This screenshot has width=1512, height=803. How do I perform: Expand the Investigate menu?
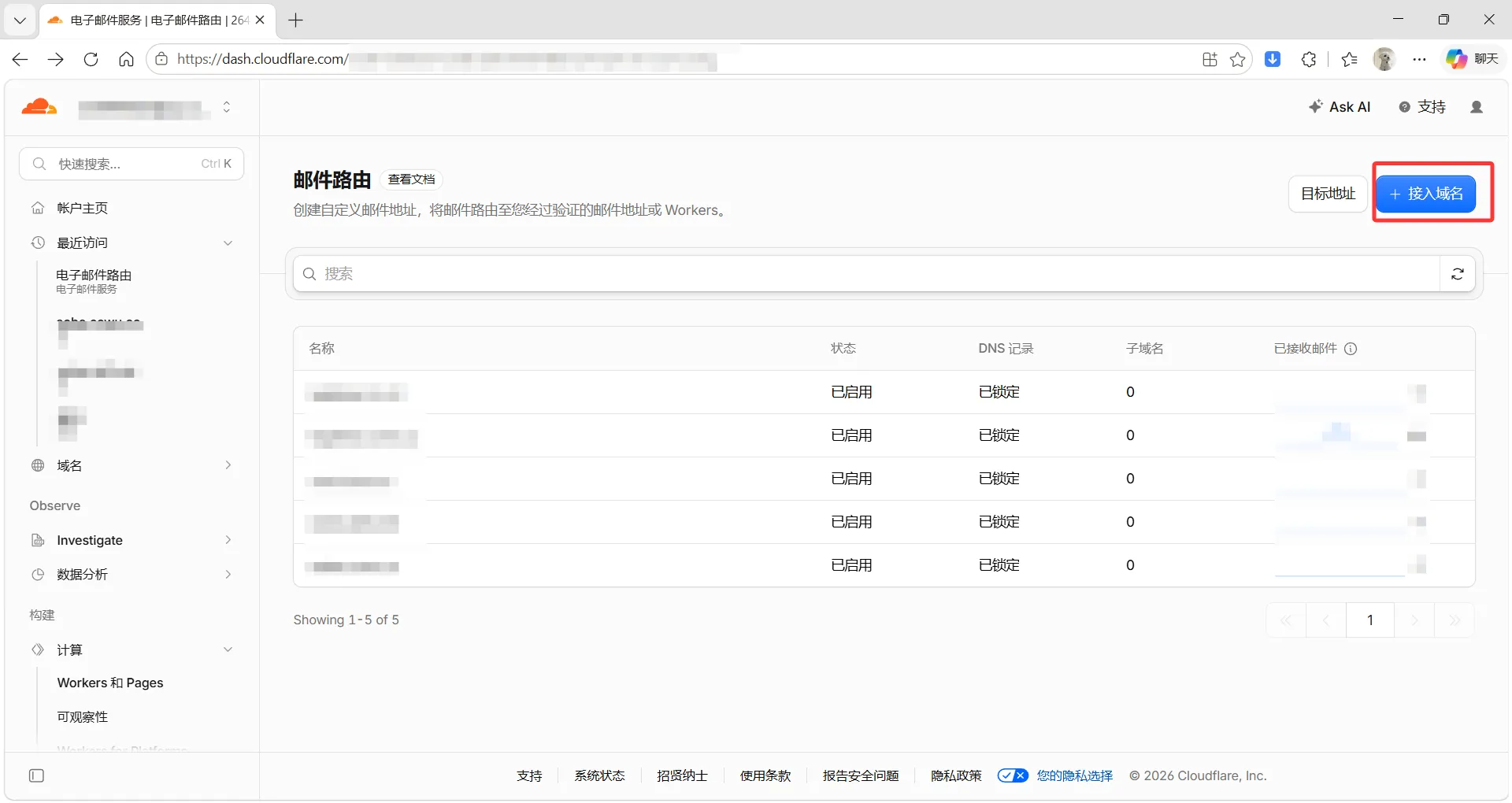click(x=228, y=540)
